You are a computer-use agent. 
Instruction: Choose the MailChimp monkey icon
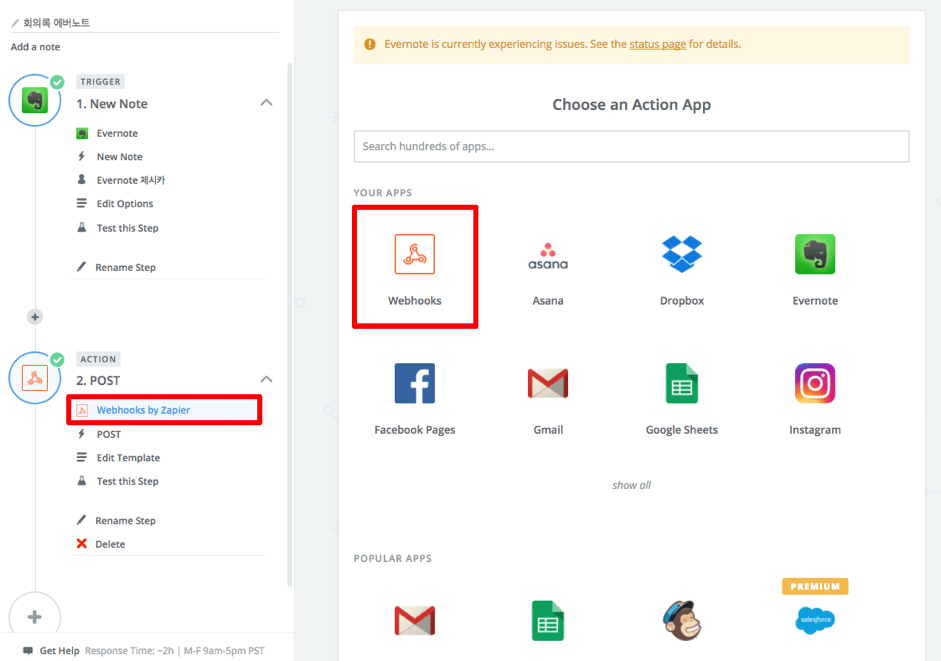point(682,620)
